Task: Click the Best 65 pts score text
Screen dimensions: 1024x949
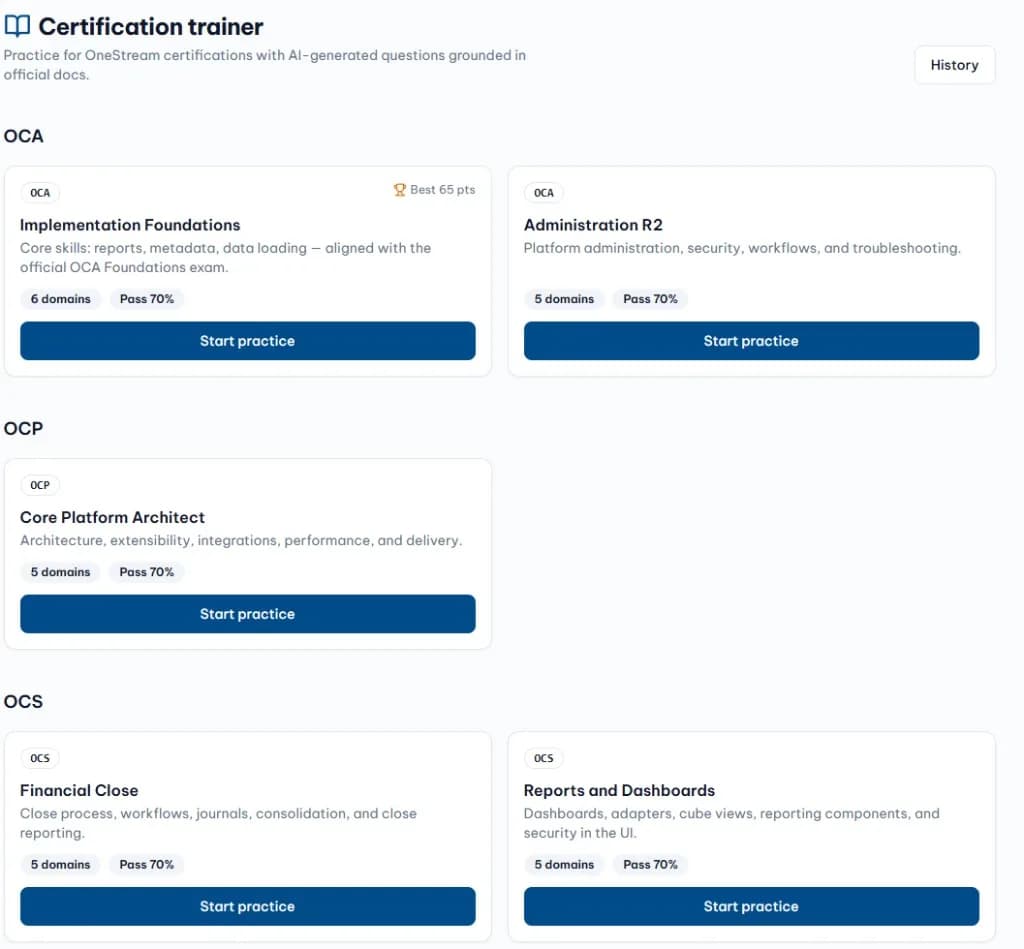Action: pyautogui.click(x=443, y=189)
